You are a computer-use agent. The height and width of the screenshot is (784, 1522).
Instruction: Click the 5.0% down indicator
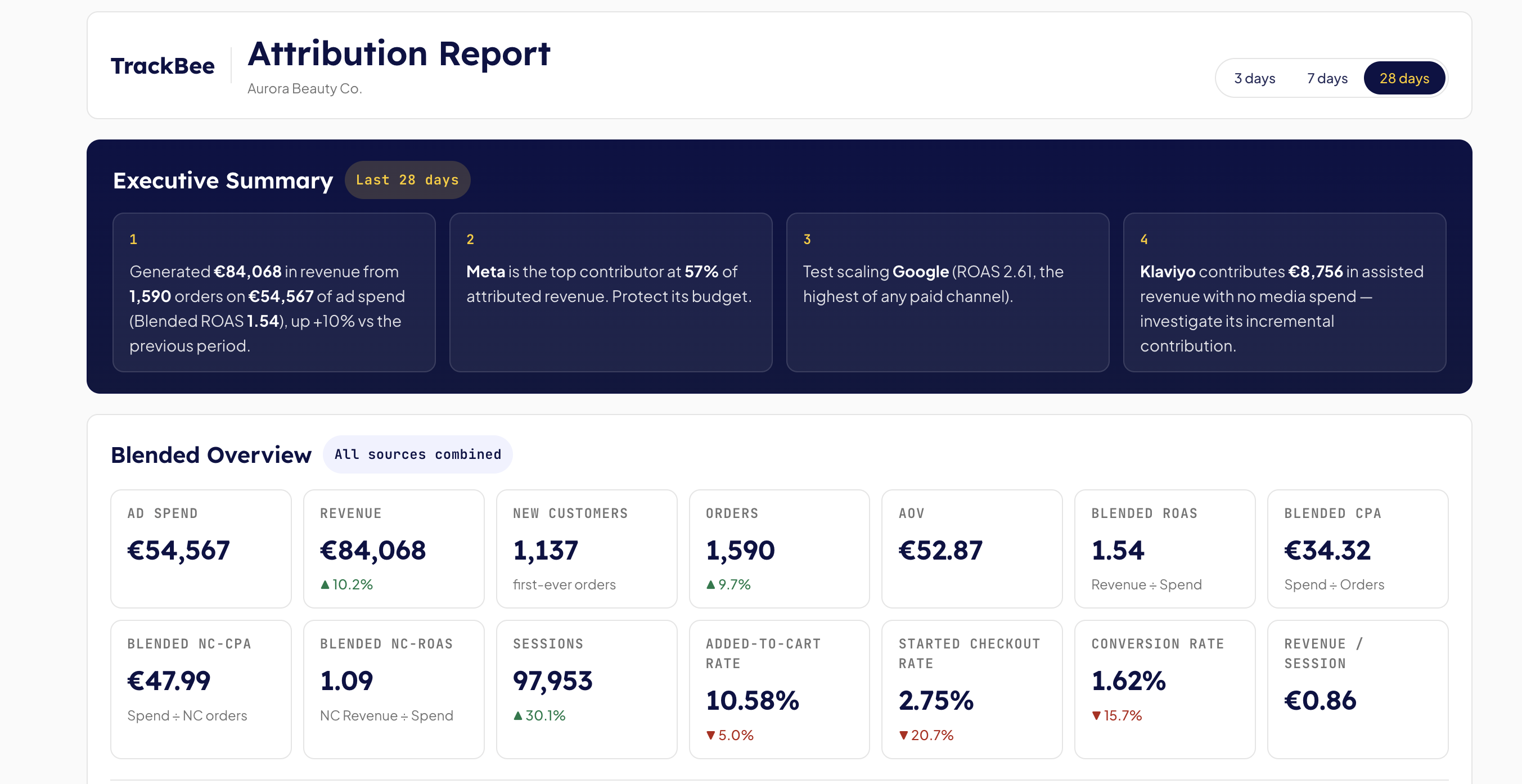click(x=730, y=735)
